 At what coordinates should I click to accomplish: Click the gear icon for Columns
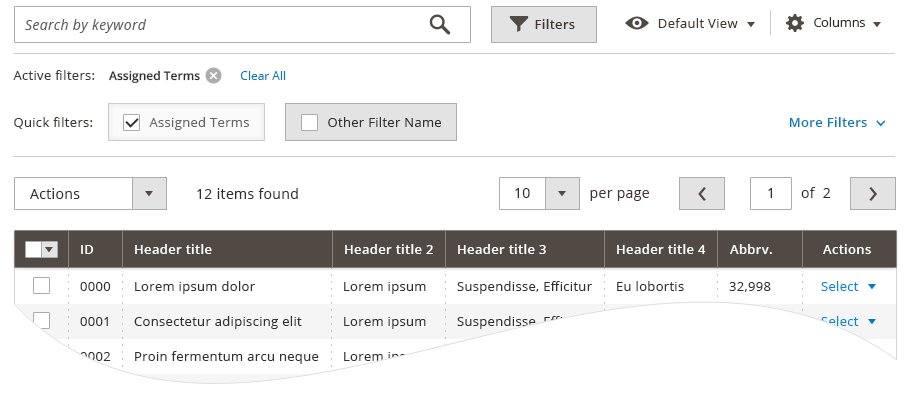pyautogui.click(x=794, y=23)
